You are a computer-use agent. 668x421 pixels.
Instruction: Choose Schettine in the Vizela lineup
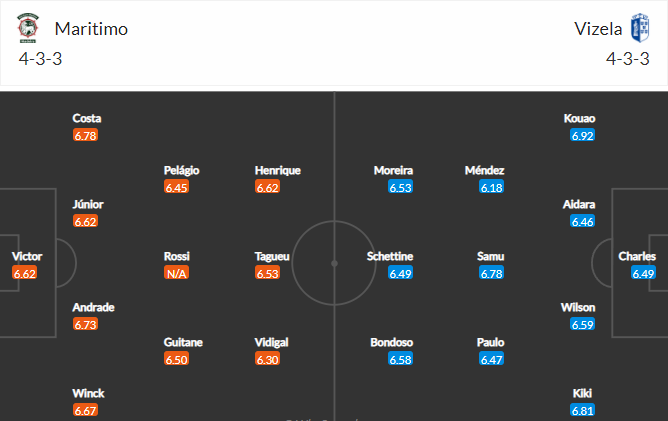coord(390,257)
